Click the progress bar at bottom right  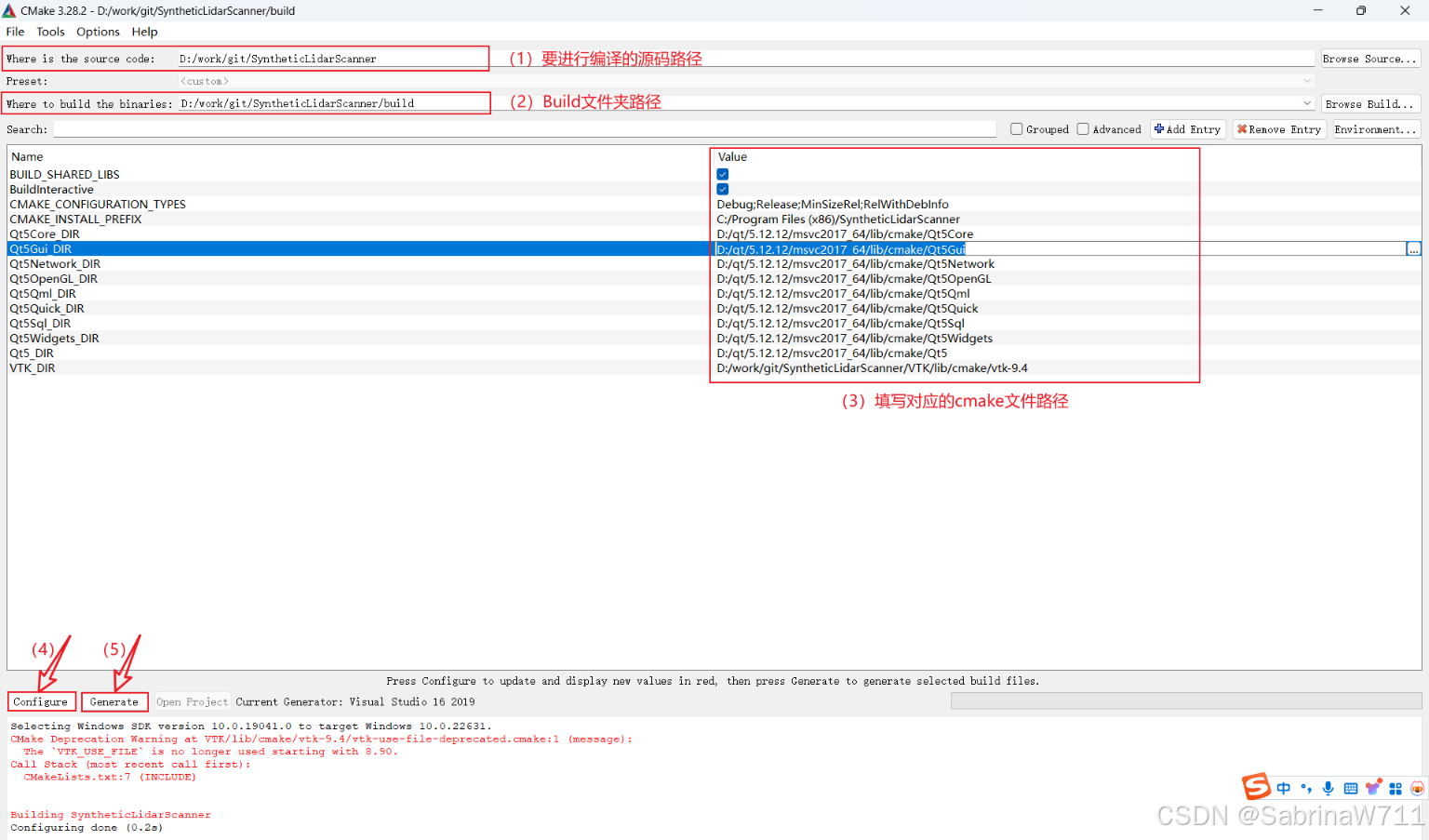pos(1185,700)
